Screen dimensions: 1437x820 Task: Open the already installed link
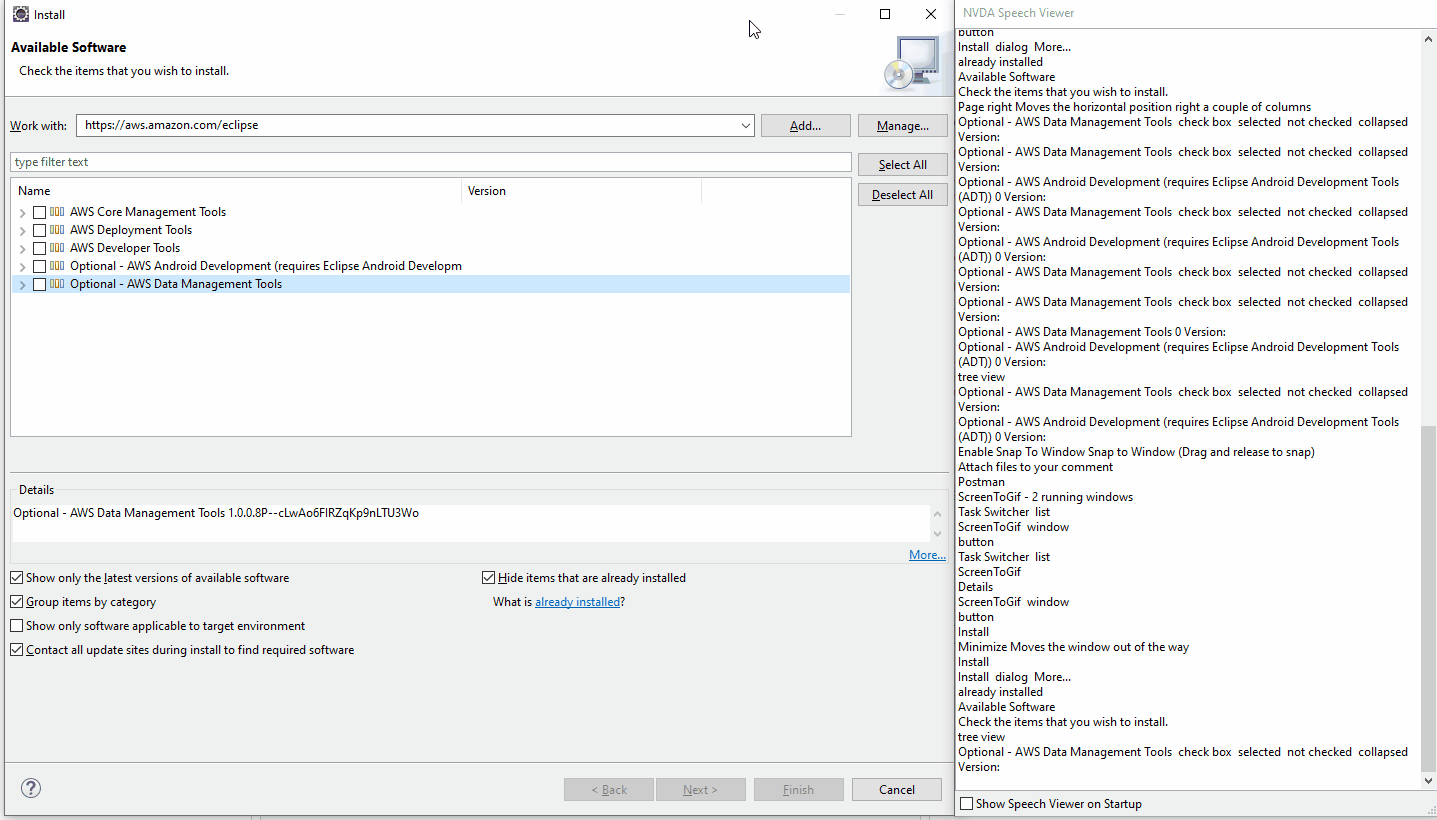click(x=578, y=602)
